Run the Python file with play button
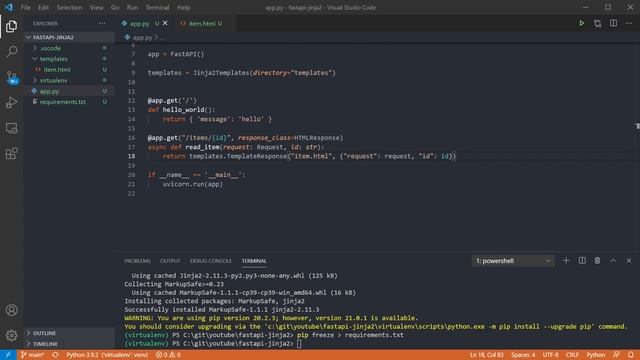Viewport: 640px width, 360px height. 581,23
